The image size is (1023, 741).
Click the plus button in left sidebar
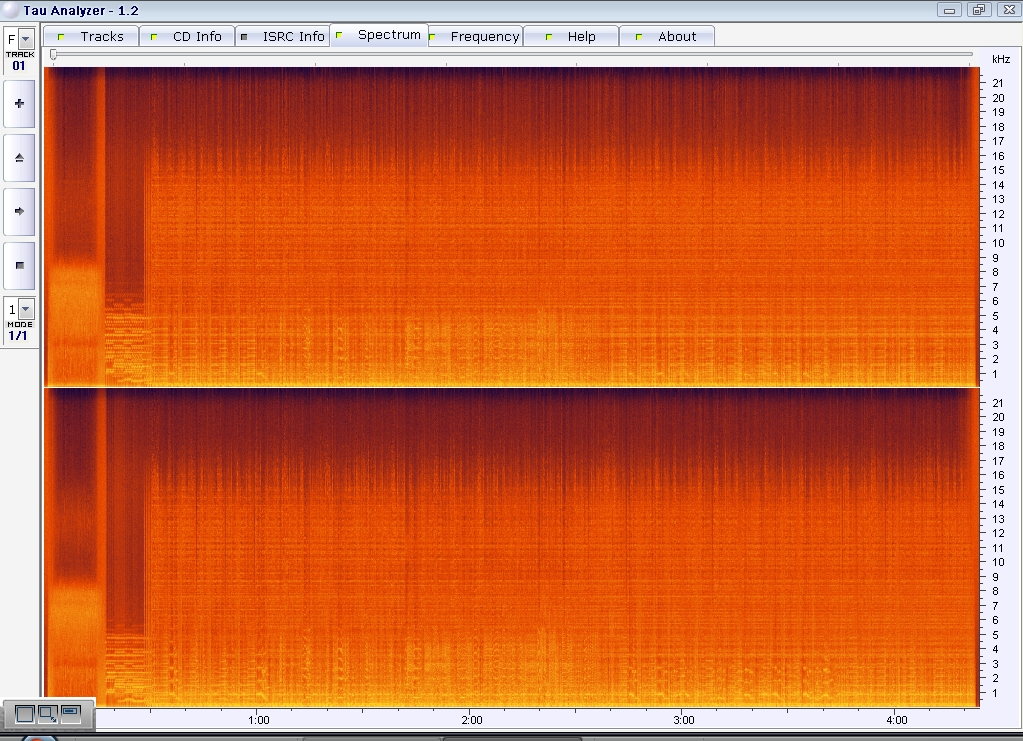19,104
